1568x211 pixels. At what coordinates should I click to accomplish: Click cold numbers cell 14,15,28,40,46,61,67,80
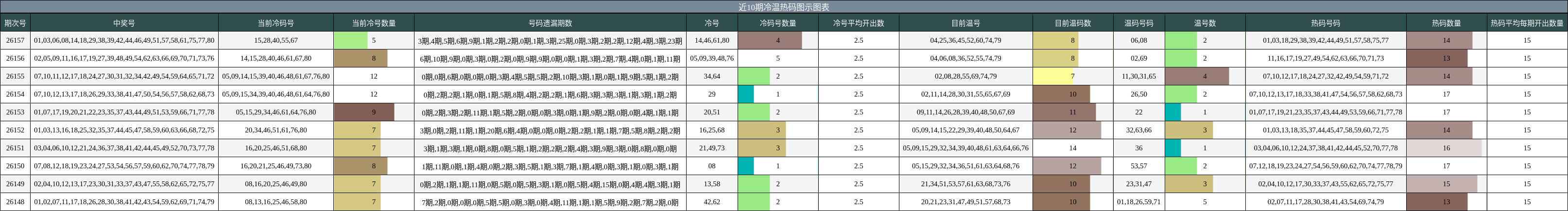[276, 58]
